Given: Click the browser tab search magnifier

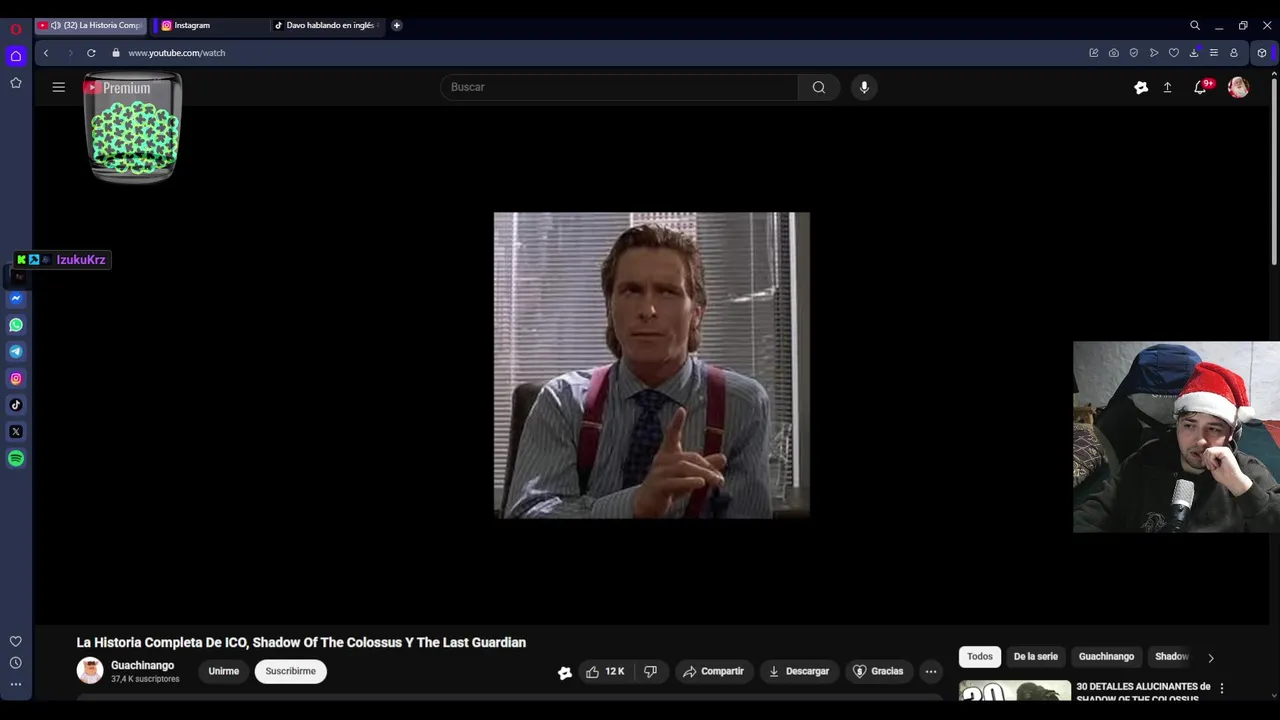Looking at the screenshot, I should 1195,25.
